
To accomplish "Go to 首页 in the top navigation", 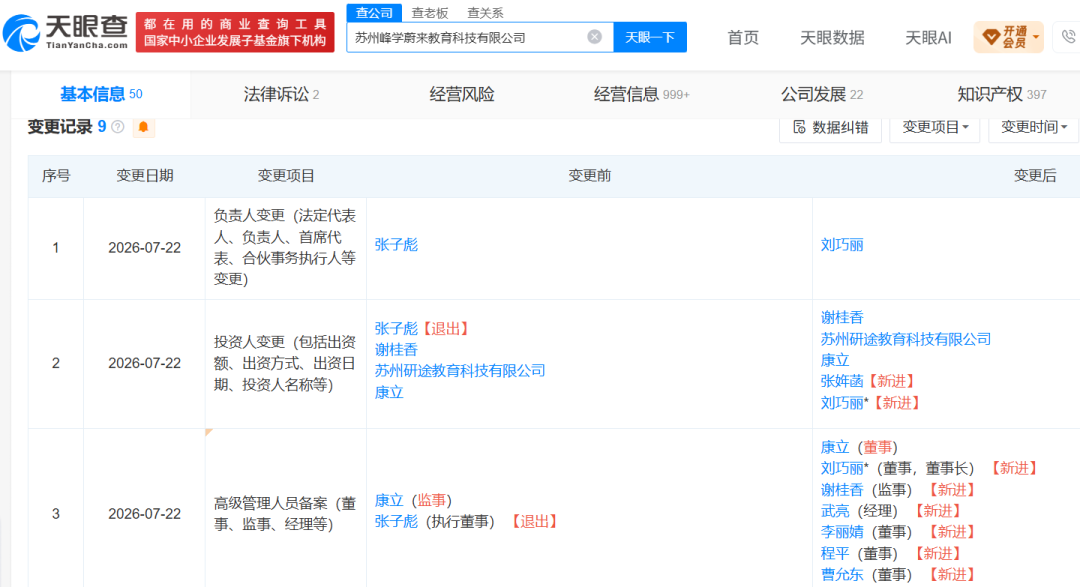I will tap(743, 38).
